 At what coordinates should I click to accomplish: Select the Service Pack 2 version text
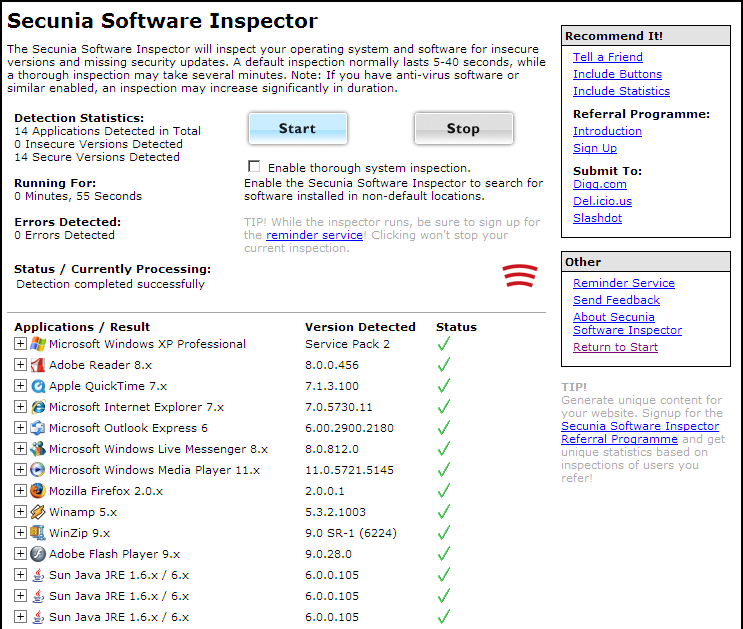click(x=347, y=344)
